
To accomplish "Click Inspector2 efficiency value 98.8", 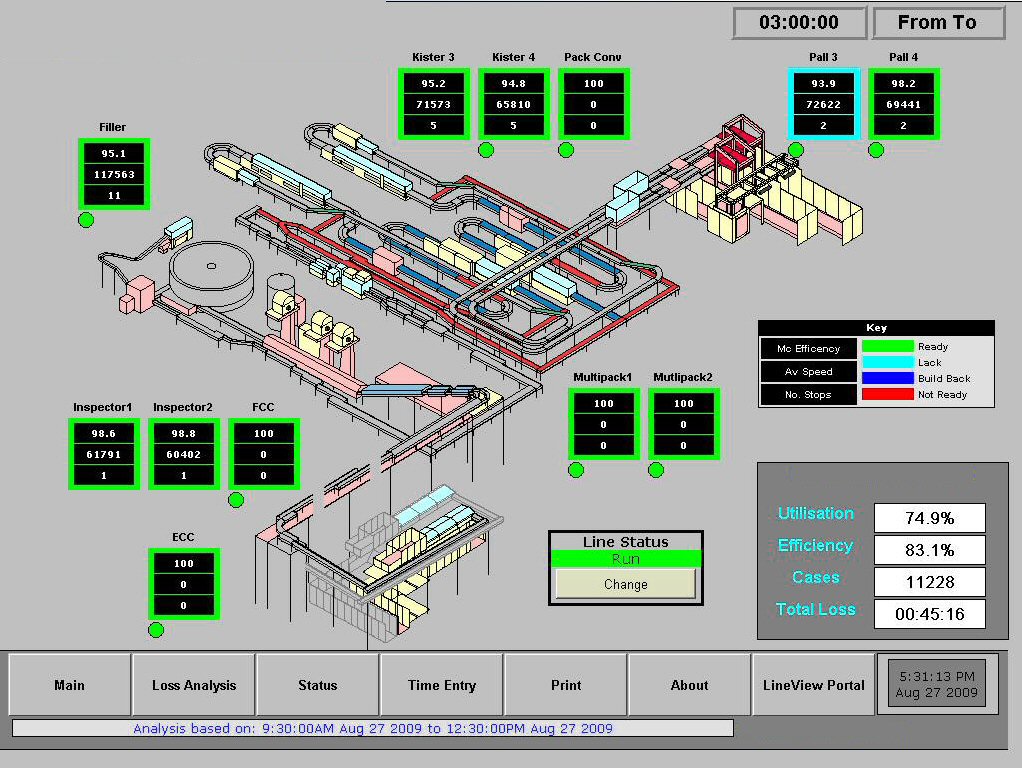I will (184, 434).
